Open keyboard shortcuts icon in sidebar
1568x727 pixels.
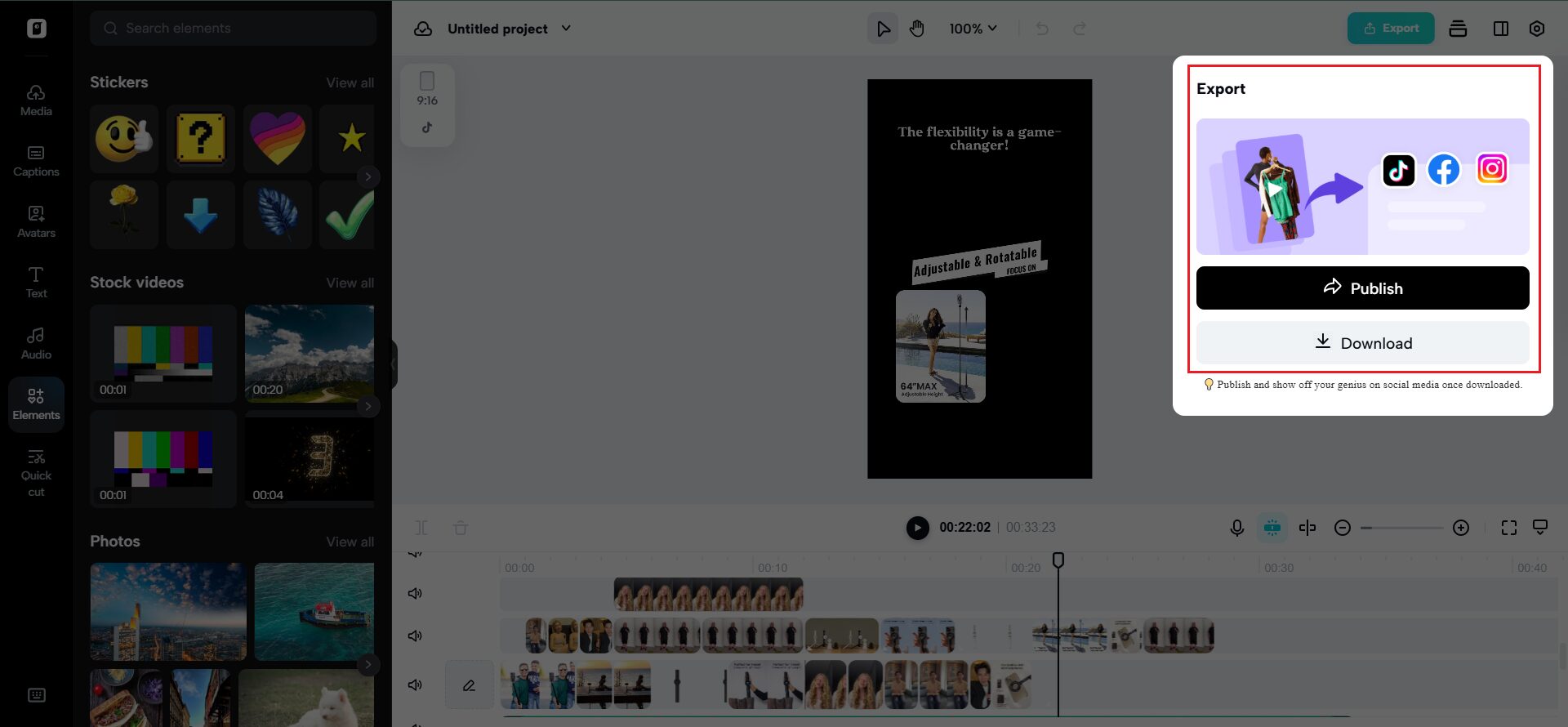pyautogui.click(x=36, y=695)
